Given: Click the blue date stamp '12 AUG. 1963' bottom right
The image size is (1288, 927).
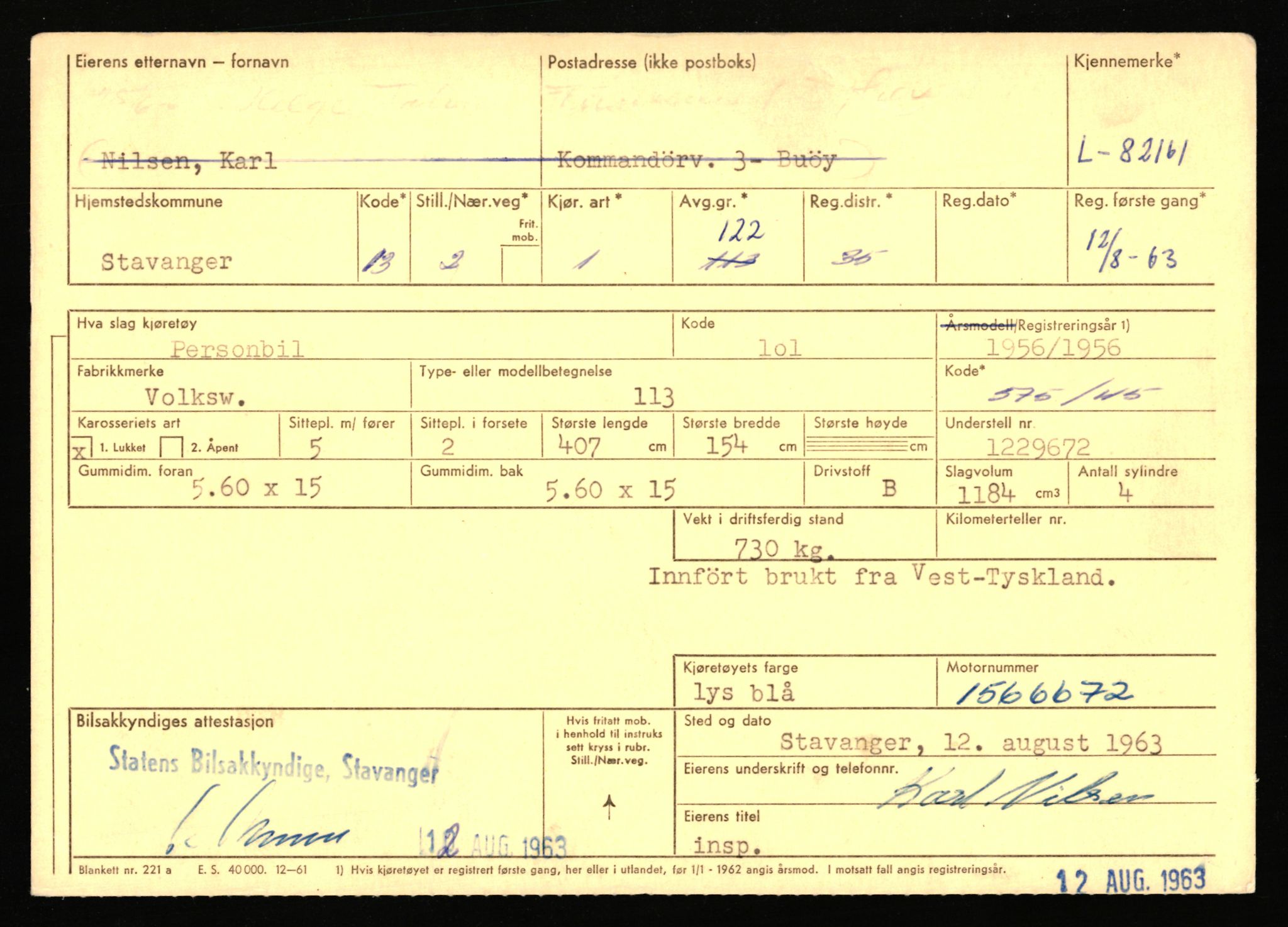Looking at the screenshot, I should coord(1131,880).
